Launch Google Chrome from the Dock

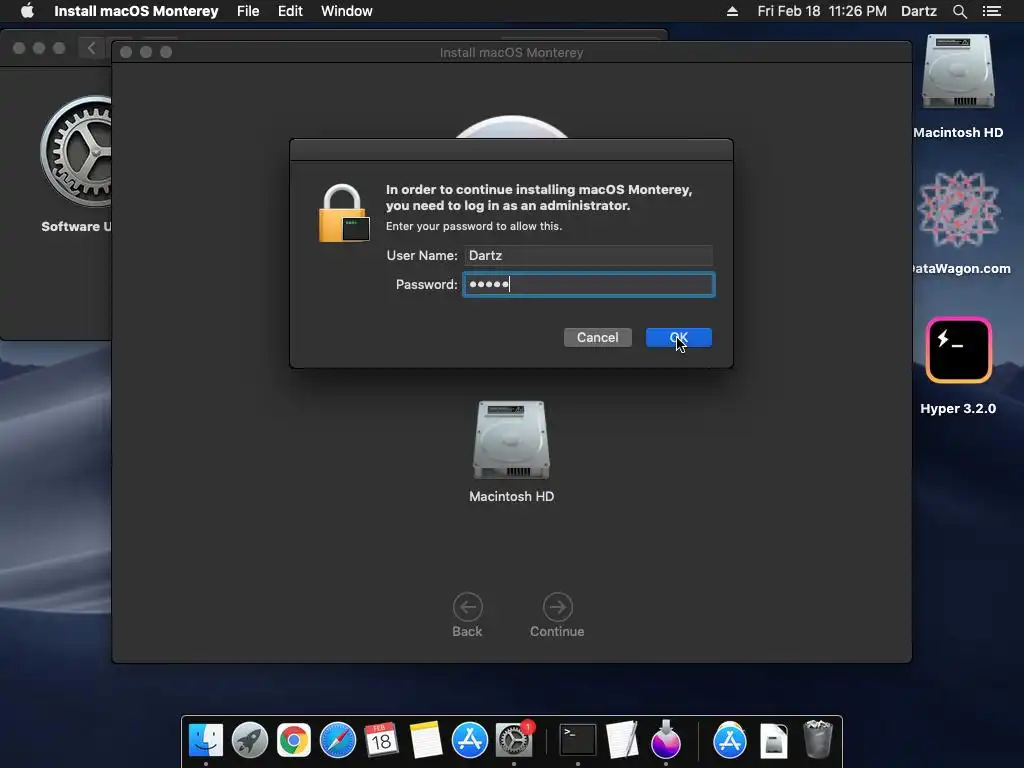294,741
